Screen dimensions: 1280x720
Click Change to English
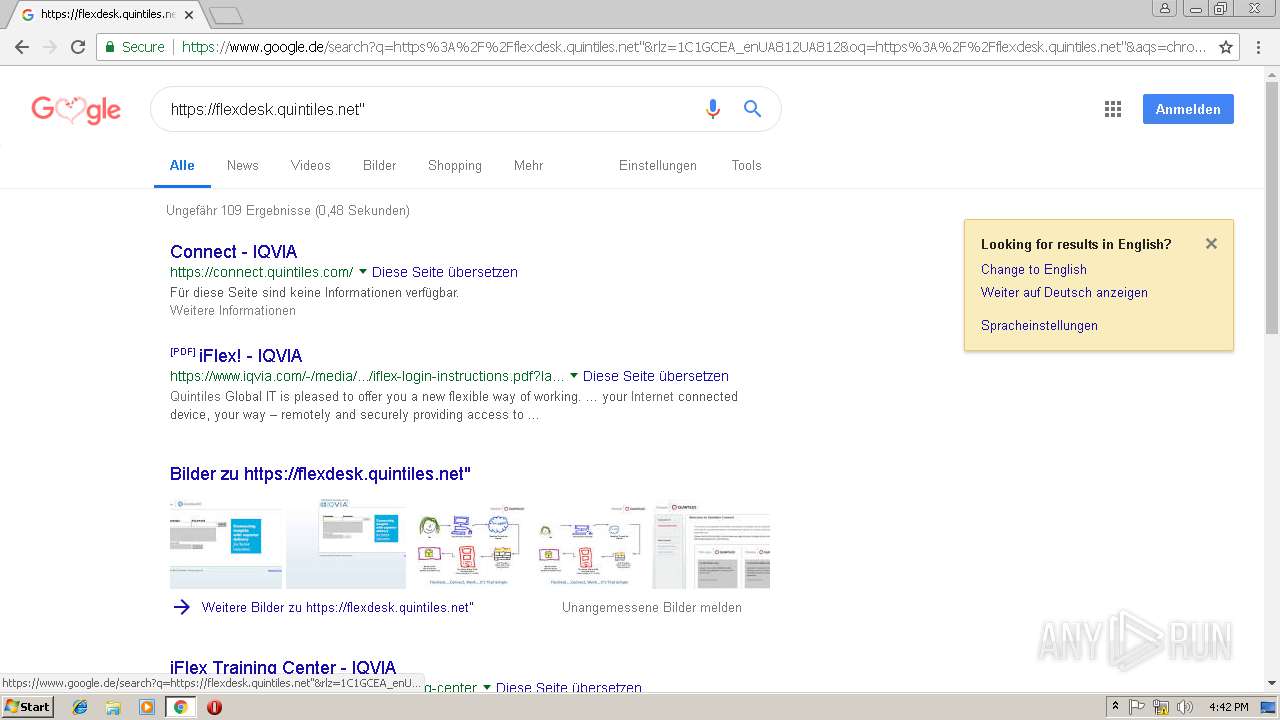pyautogui.click(x=1034, y=269)
